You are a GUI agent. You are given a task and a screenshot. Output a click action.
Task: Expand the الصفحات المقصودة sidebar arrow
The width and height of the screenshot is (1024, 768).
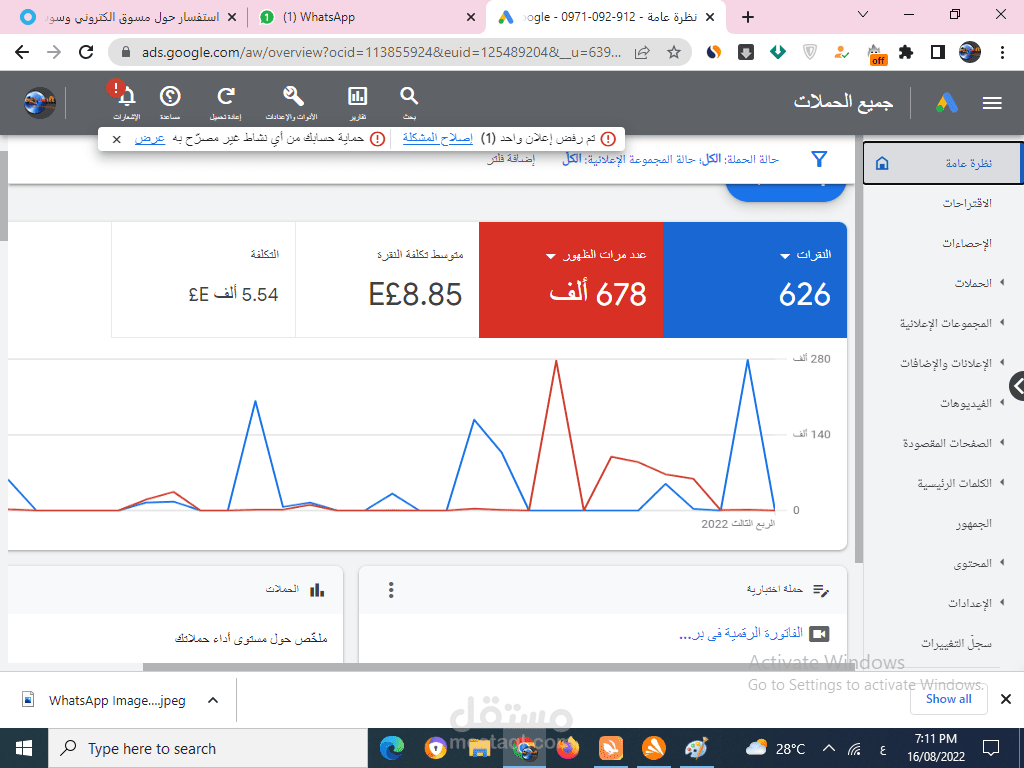tap(1002, 442)
